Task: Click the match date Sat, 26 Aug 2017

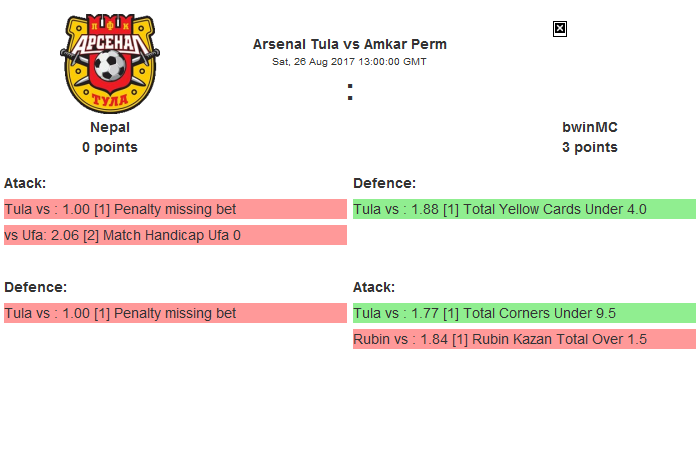Action: pos(350,61)
